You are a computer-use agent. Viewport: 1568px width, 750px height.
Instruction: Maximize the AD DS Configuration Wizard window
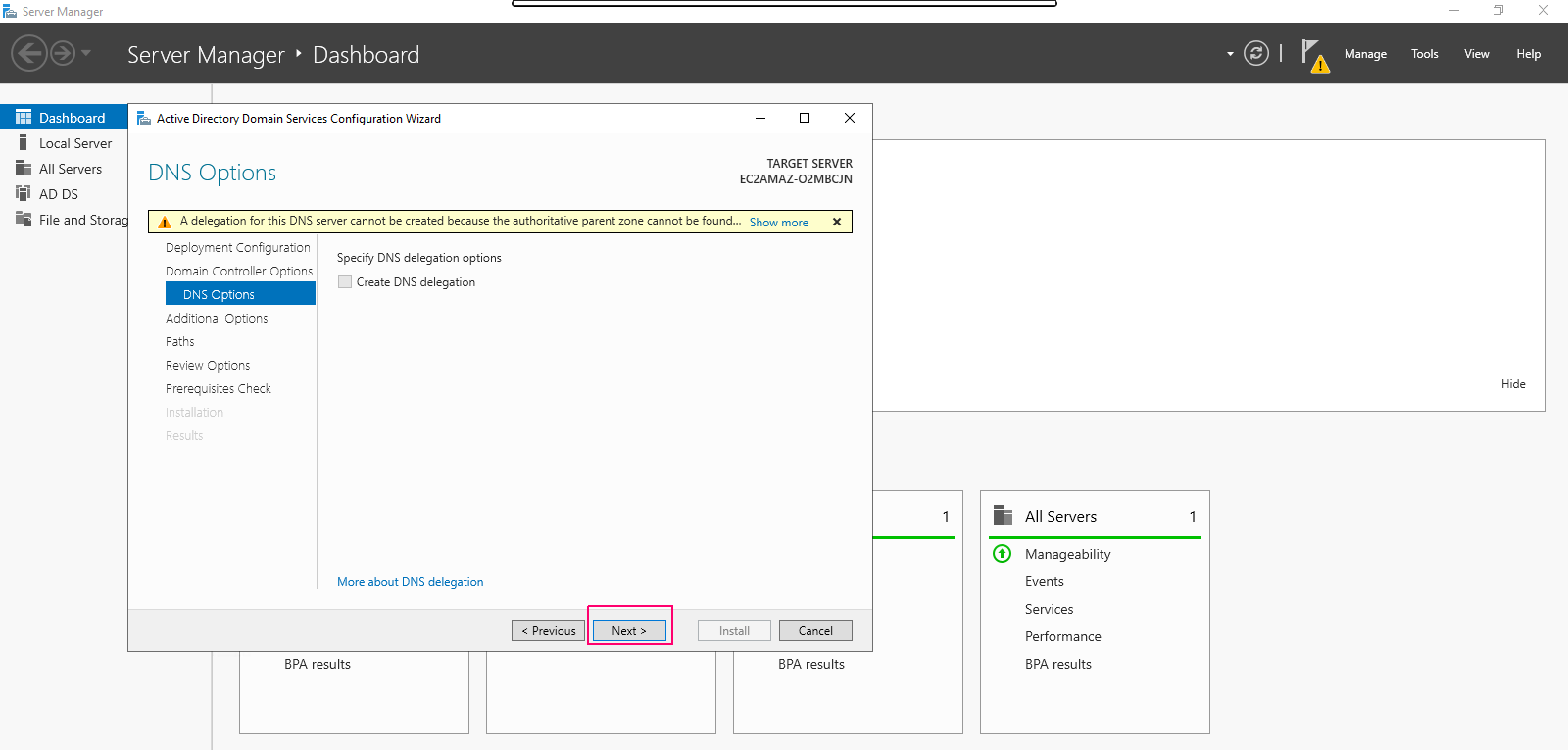(805, 118)
